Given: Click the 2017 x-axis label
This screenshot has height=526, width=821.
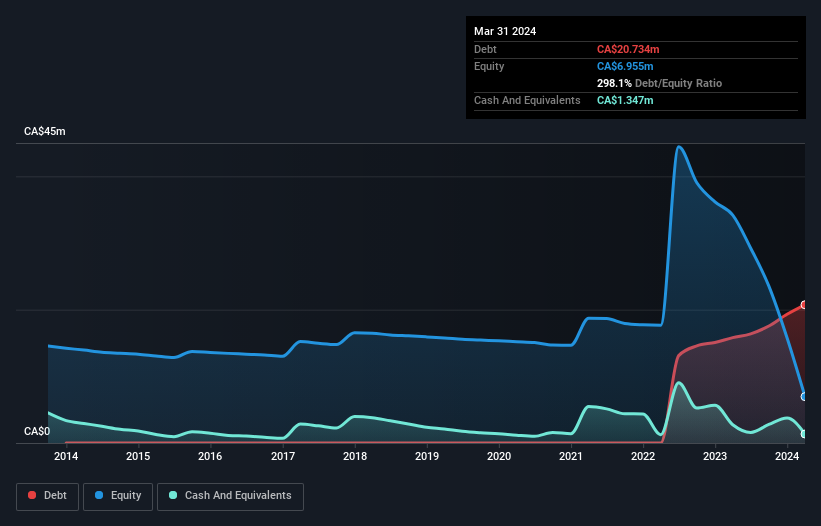Looking at the screenshot, I should pos(283,456).
